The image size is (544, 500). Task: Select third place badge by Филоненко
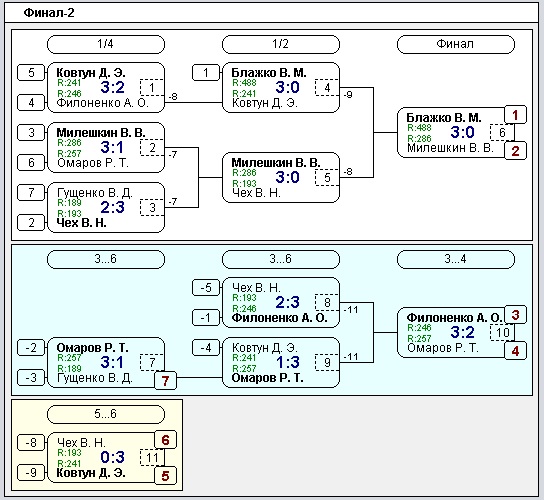515,315
